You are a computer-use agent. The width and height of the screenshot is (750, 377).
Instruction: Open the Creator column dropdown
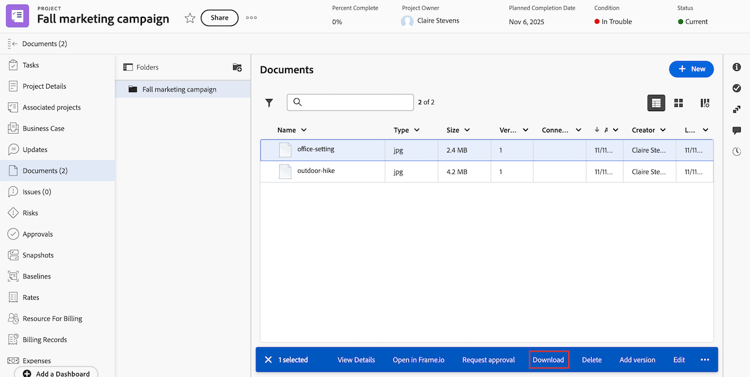click(x=663, y=130)
